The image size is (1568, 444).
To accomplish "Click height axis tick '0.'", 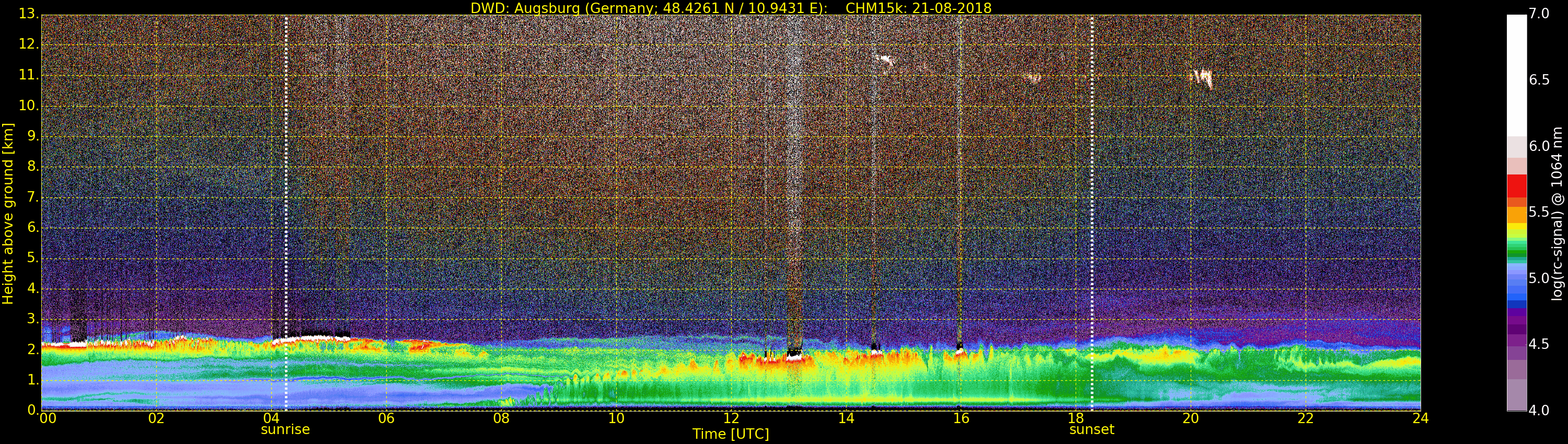I will click(x=33, y=410).
